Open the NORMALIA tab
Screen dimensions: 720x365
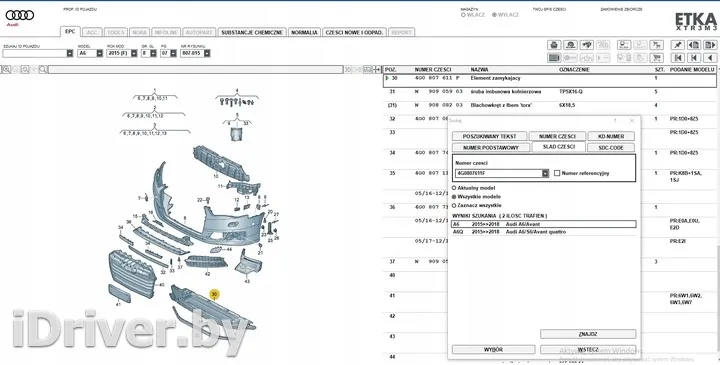(x=304, y=33)
